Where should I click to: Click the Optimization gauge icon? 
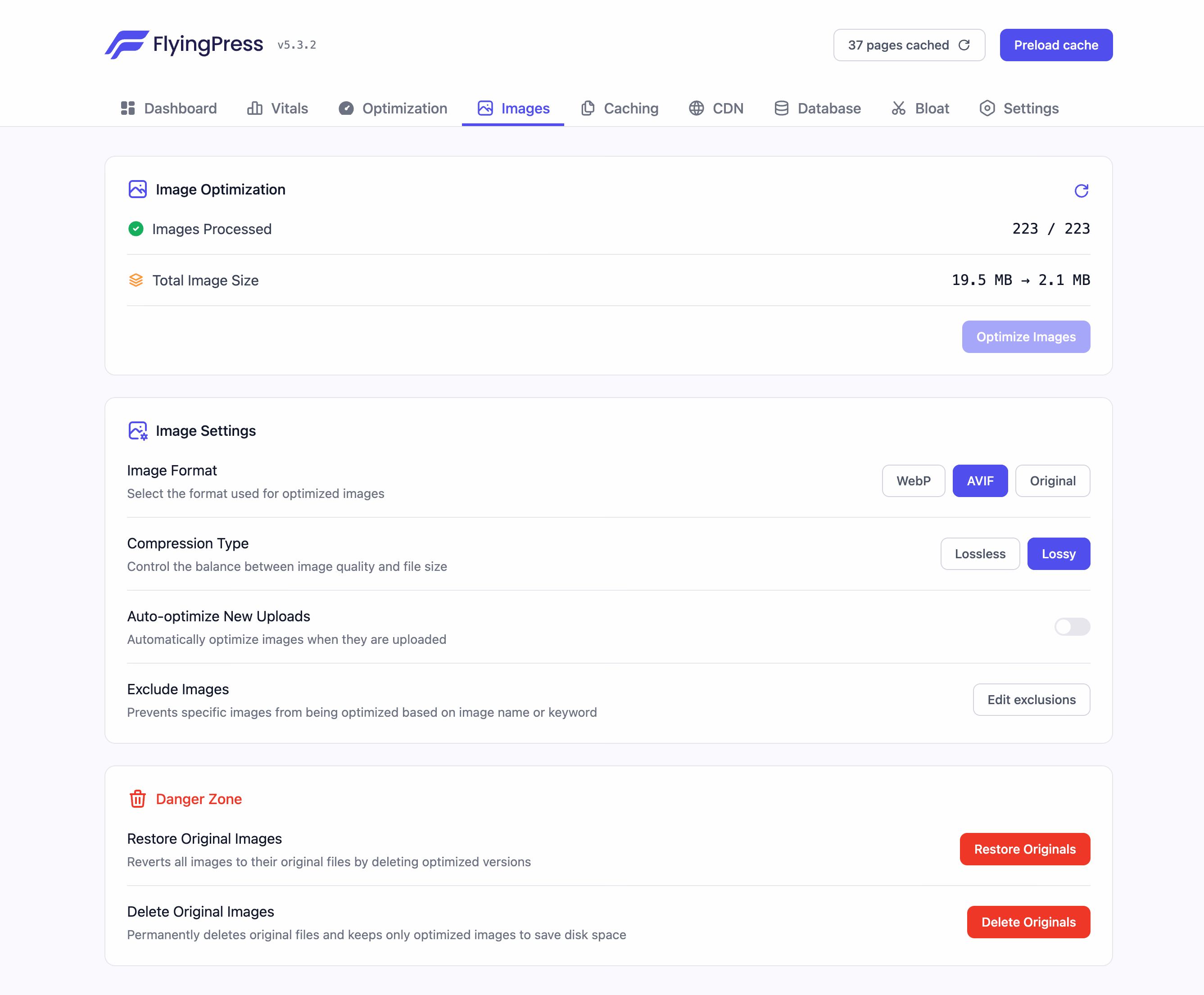tap(346, 109)
